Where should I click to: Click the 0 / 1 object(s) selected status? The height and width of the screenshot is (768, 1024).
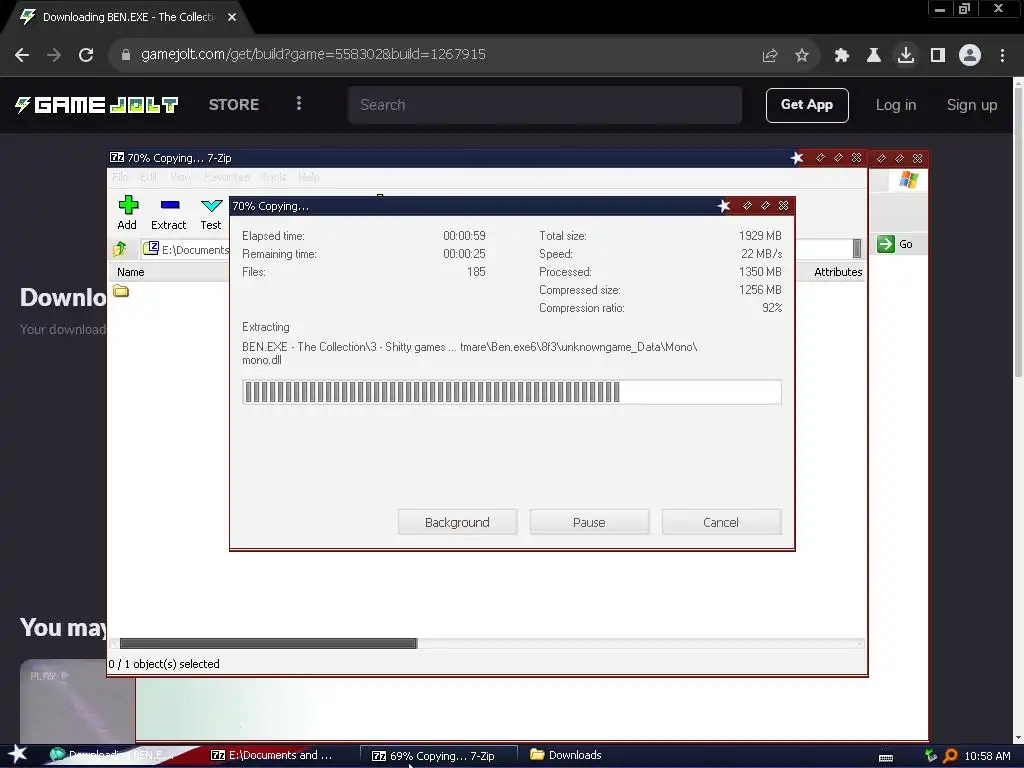pos(164,664)
